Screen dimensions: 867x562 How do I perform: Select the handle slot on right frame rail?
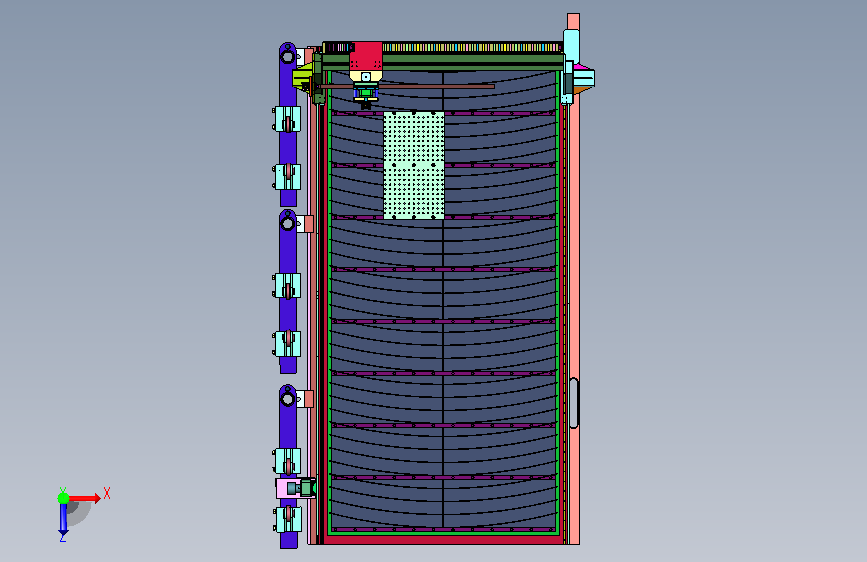574,403
